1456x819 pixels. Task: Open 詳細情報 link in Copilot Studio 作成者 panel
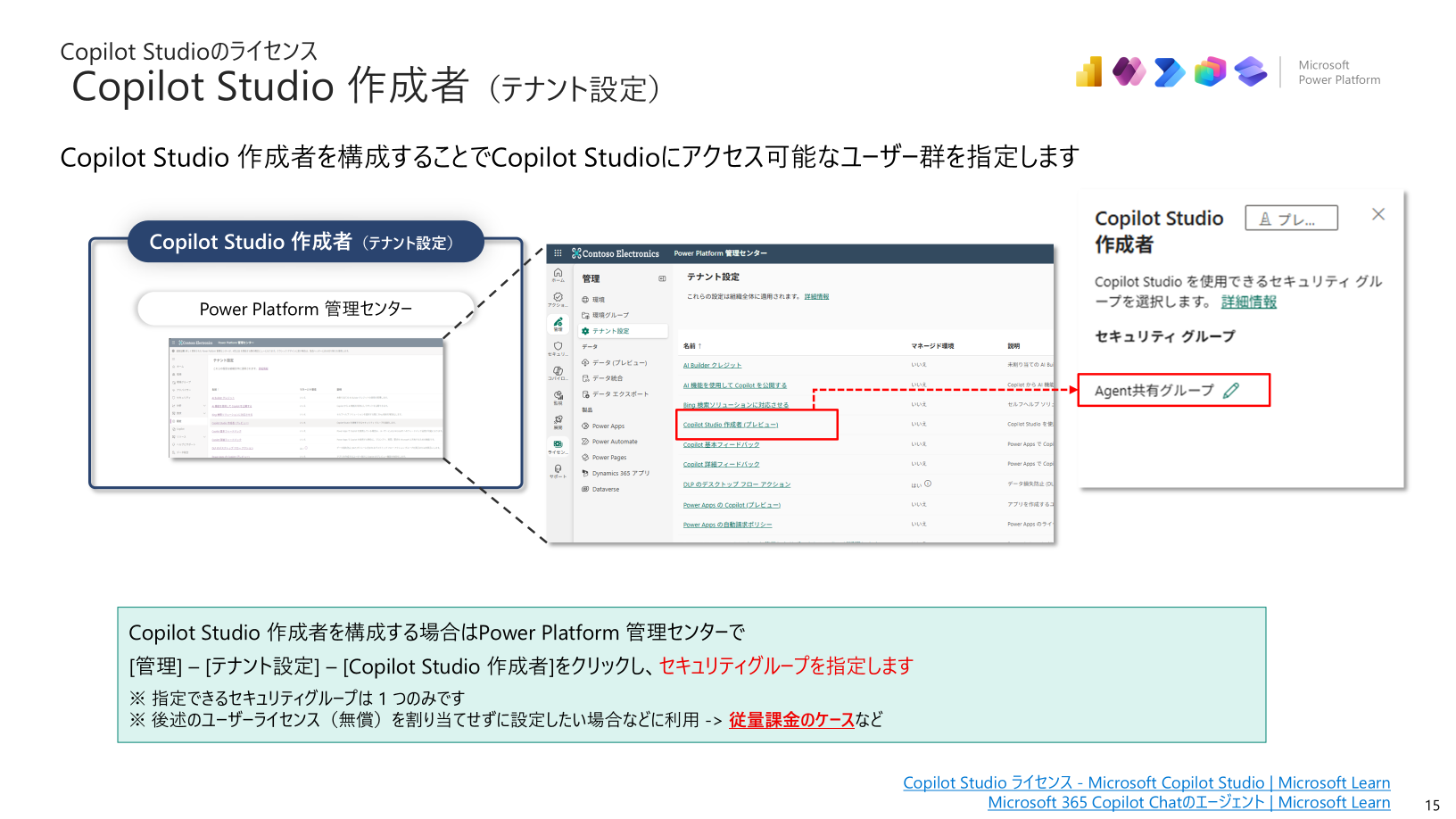[x=1249, y=302]
